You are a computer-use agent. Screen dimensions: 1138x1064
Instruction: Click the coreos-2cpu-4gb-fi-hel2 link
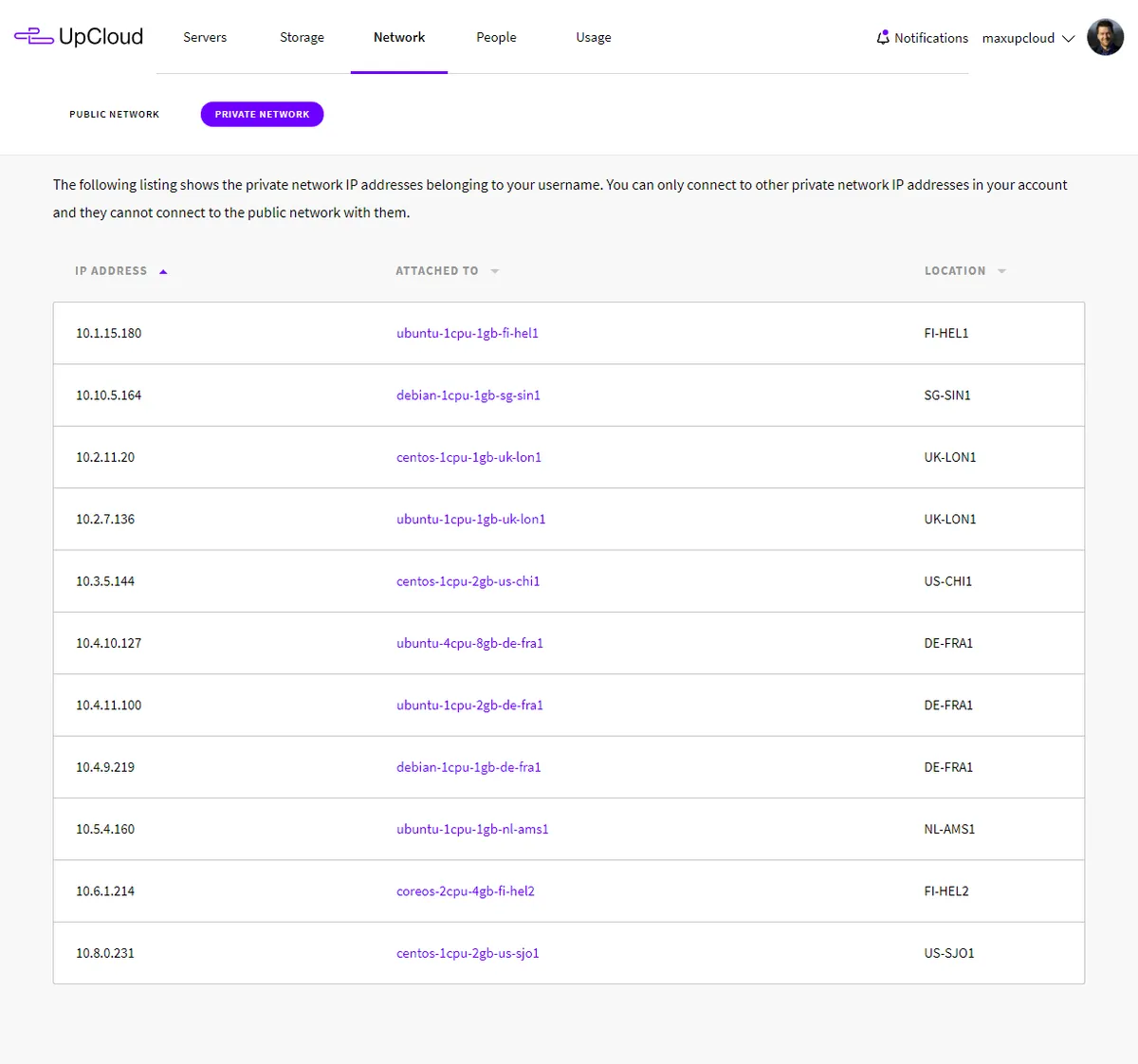pos(466,891)
